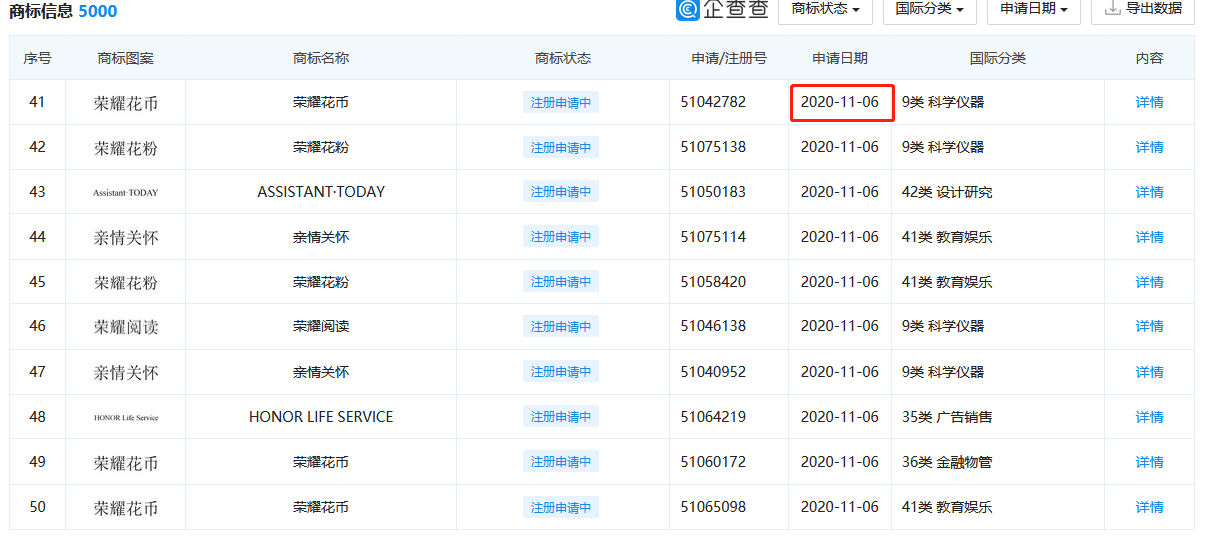Screen dimensions: 1210x538
Task: Click the 35类 广告销售 classification cell
Action: click(x=947, y=417)
